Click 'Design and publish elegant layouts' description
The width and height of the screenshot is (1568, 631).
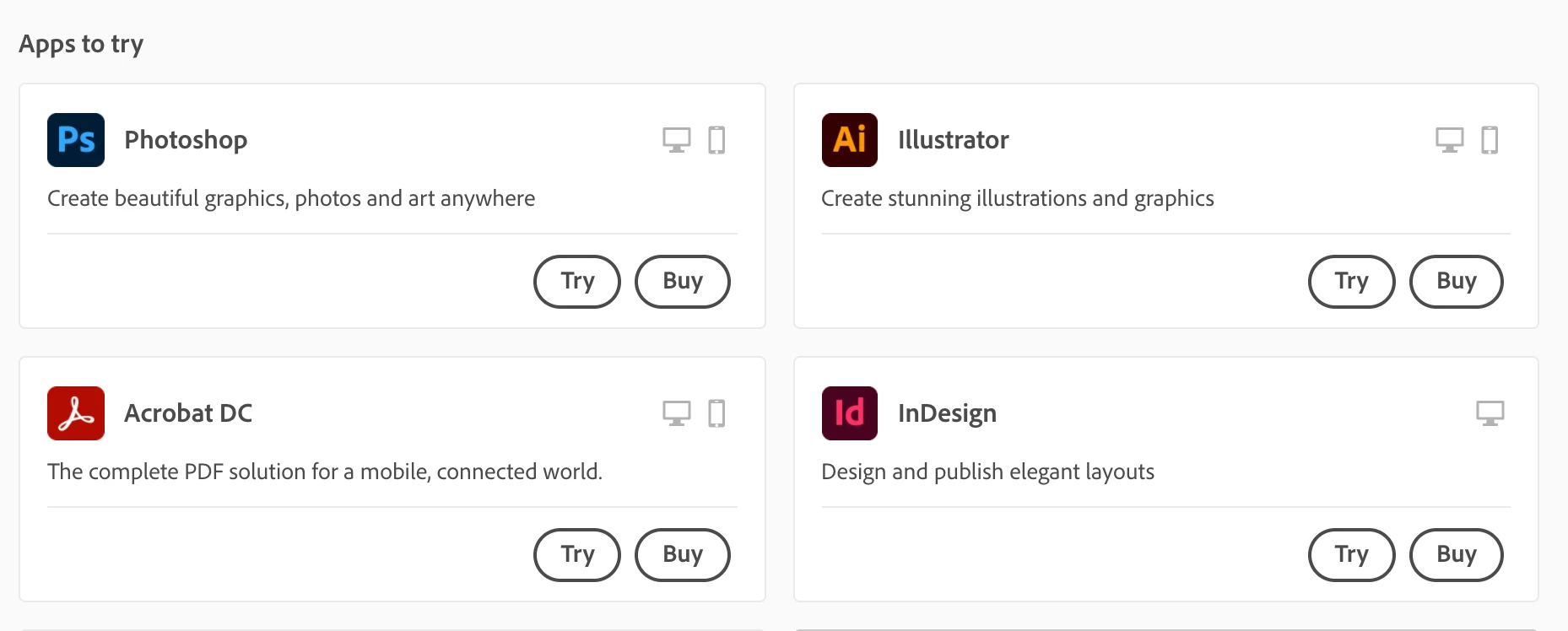pyautogui.click(x=987, y=472)
